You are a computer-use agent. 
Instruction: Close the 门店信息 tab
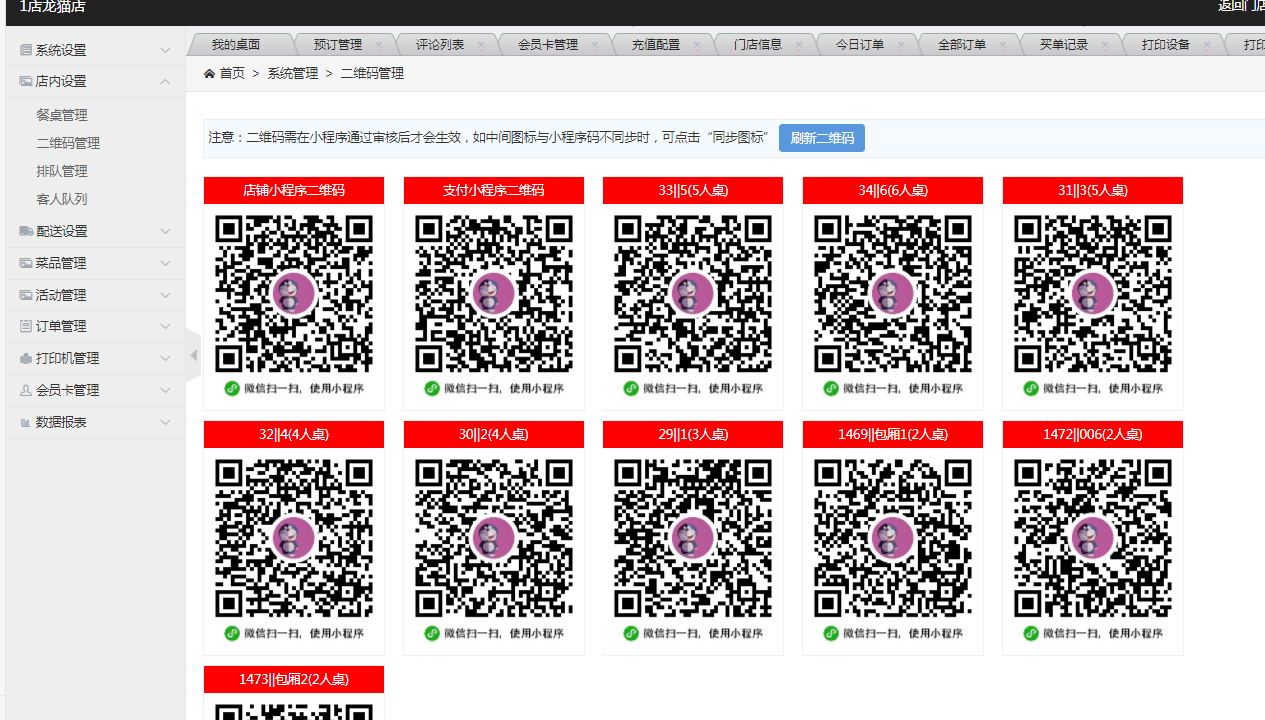click(x=799, y=45)
